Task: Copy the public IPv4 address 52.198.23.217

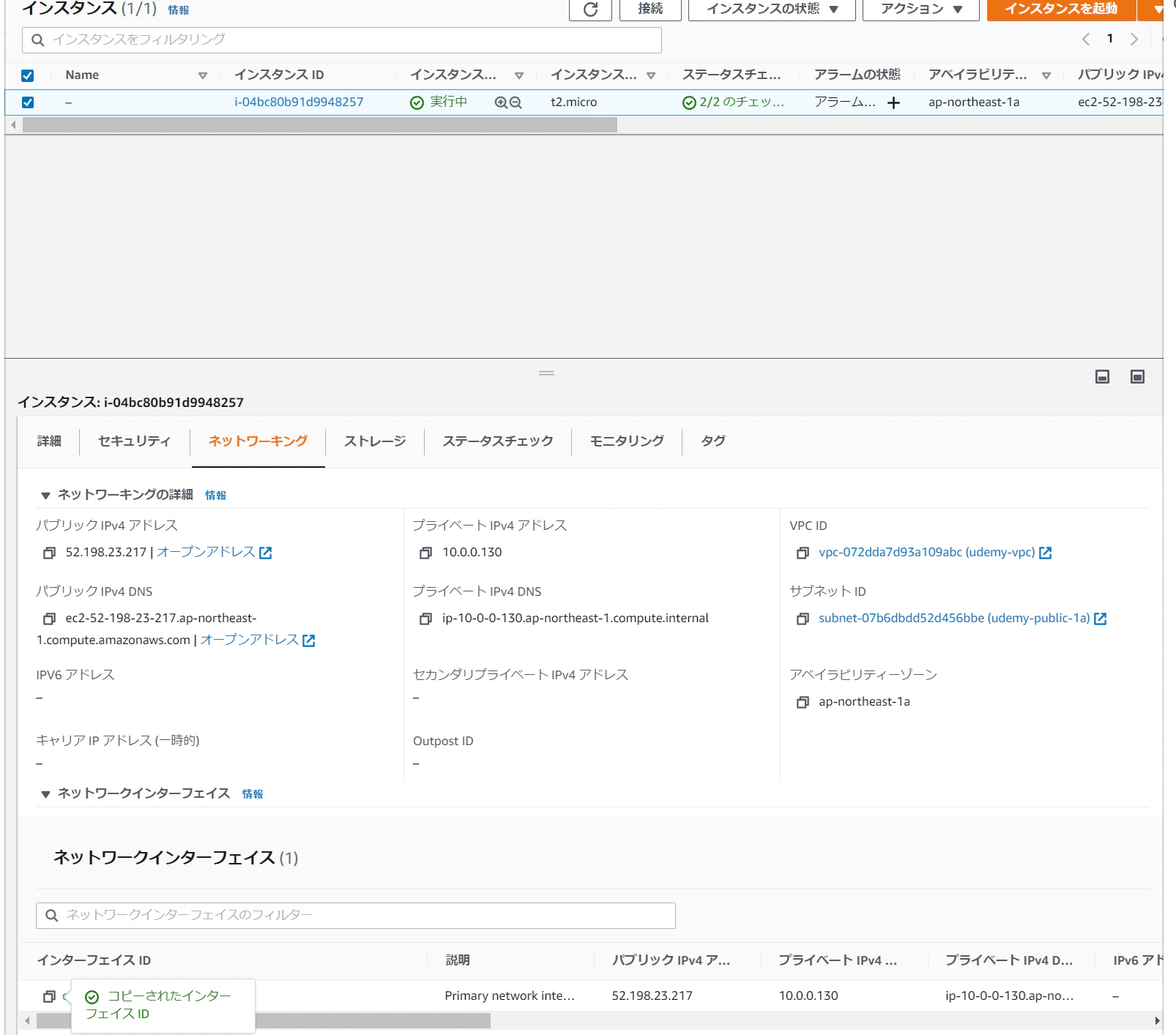Action: [x=49, y=553]
